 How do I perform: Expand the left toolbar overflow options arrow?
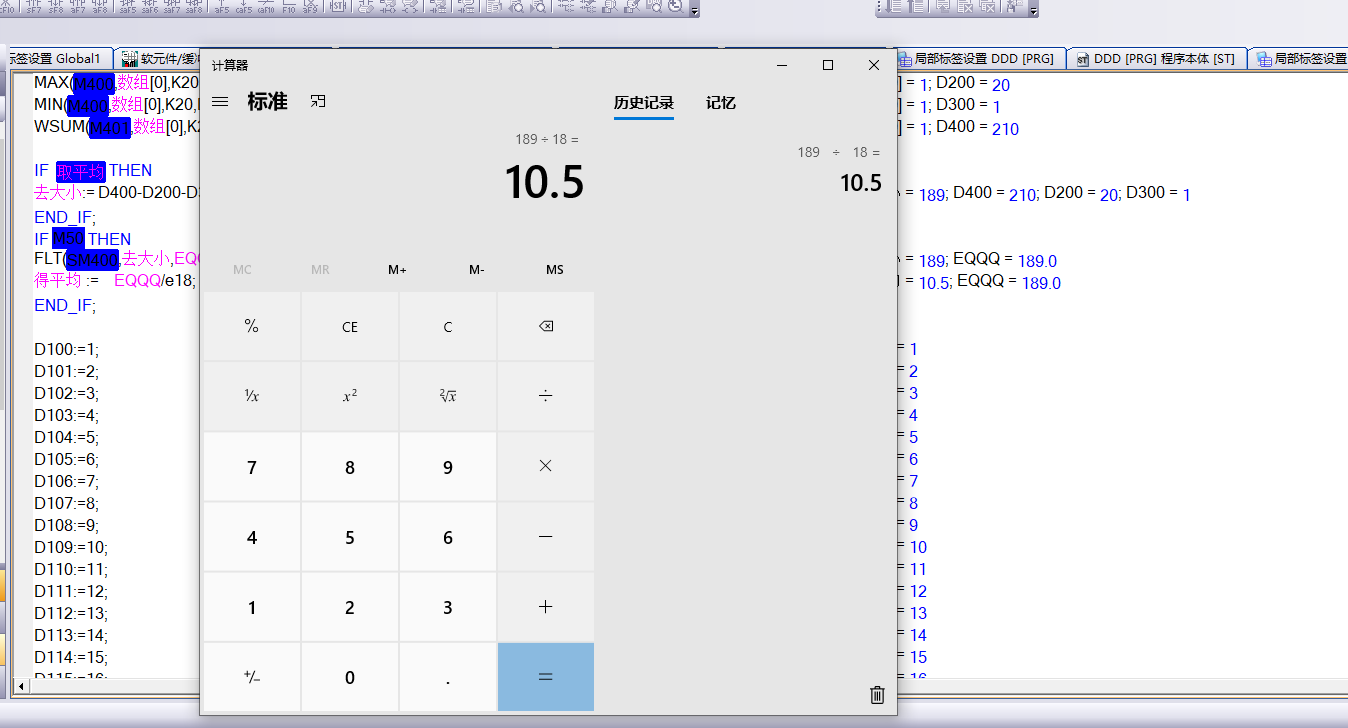click(695, 10)
